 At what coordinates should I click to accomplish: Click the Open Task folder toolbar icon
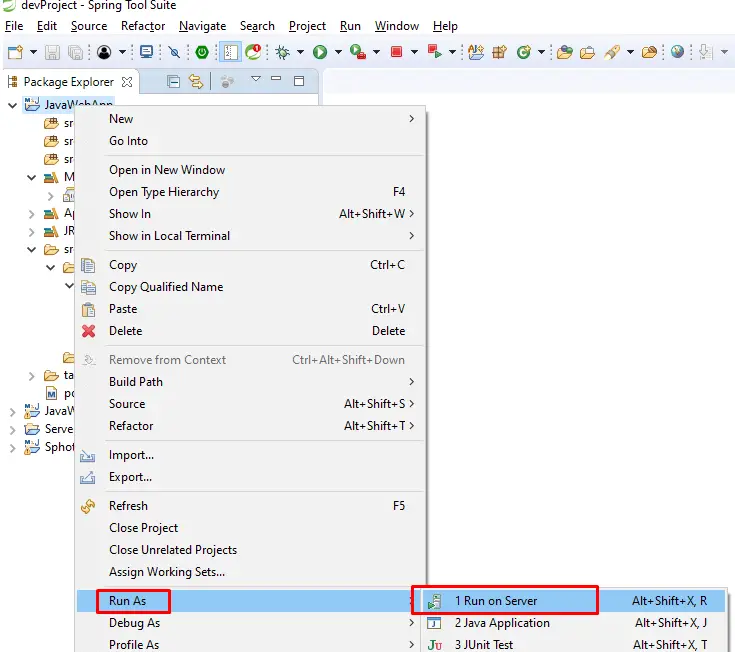[x=587, y=52]
